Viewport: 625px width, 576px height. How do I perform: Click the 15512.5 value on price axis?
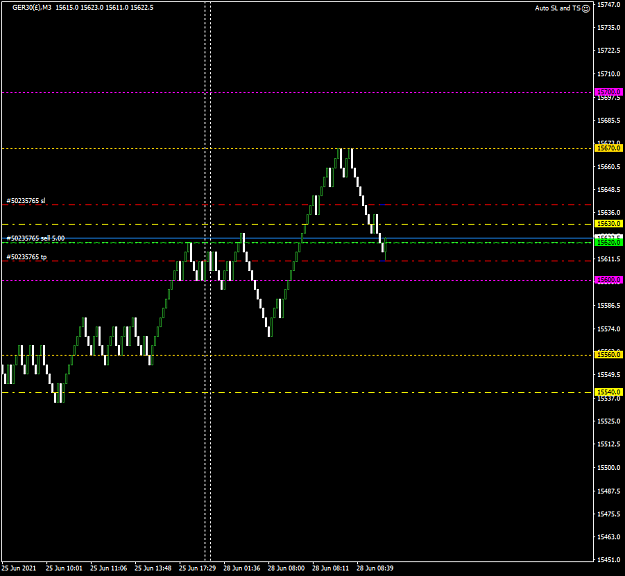click(x=608, y=444)
